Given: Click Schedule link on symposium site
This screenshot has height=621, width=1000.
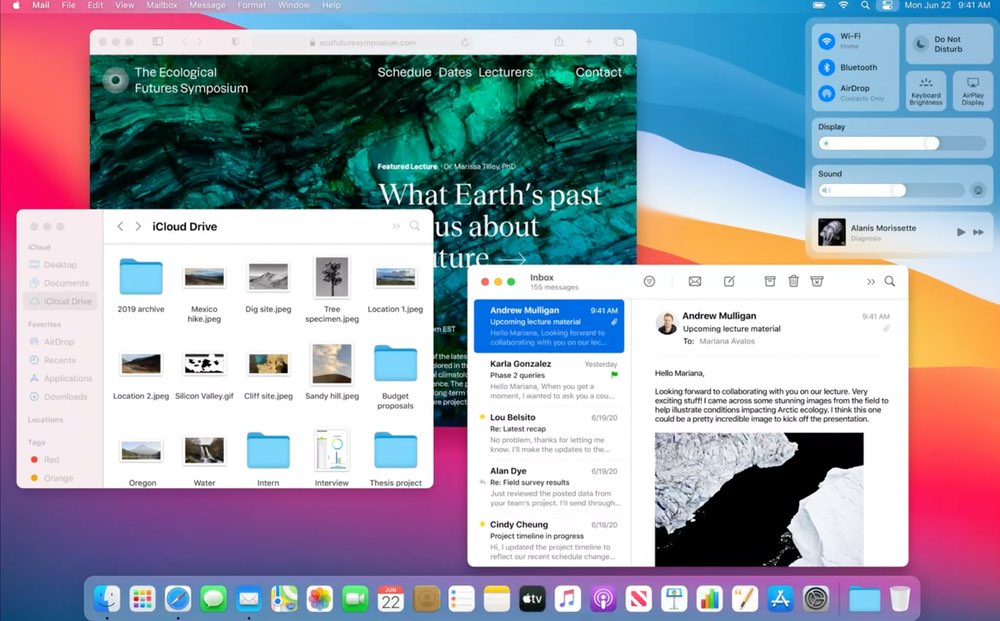Looking at the screenshot, I should pyautogui.click(x=404, y=72).
